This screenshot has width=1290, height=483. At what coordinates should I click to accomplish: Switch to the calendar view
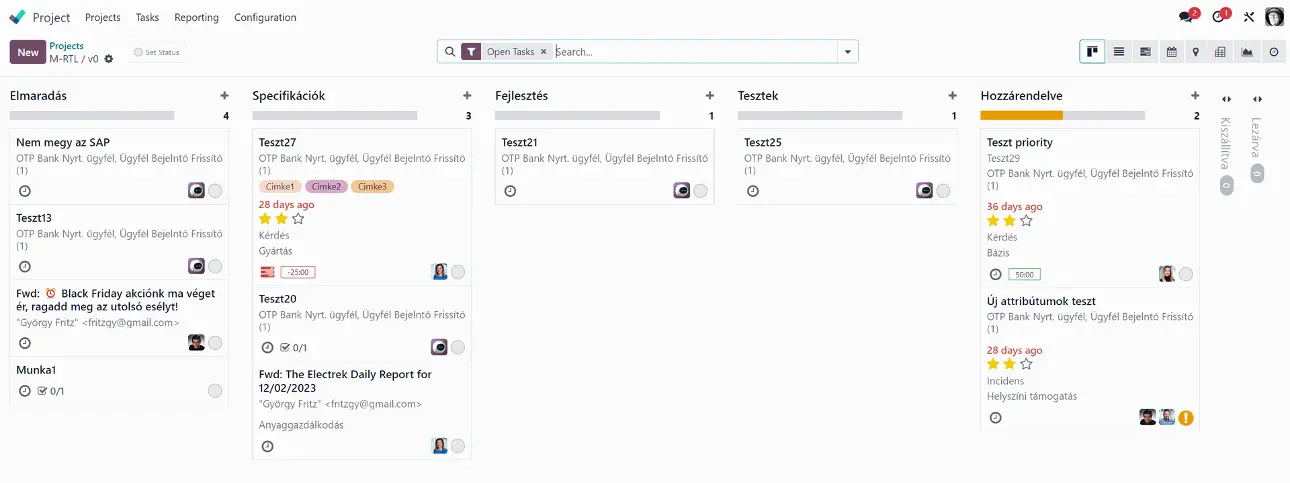coord(1171,52)
